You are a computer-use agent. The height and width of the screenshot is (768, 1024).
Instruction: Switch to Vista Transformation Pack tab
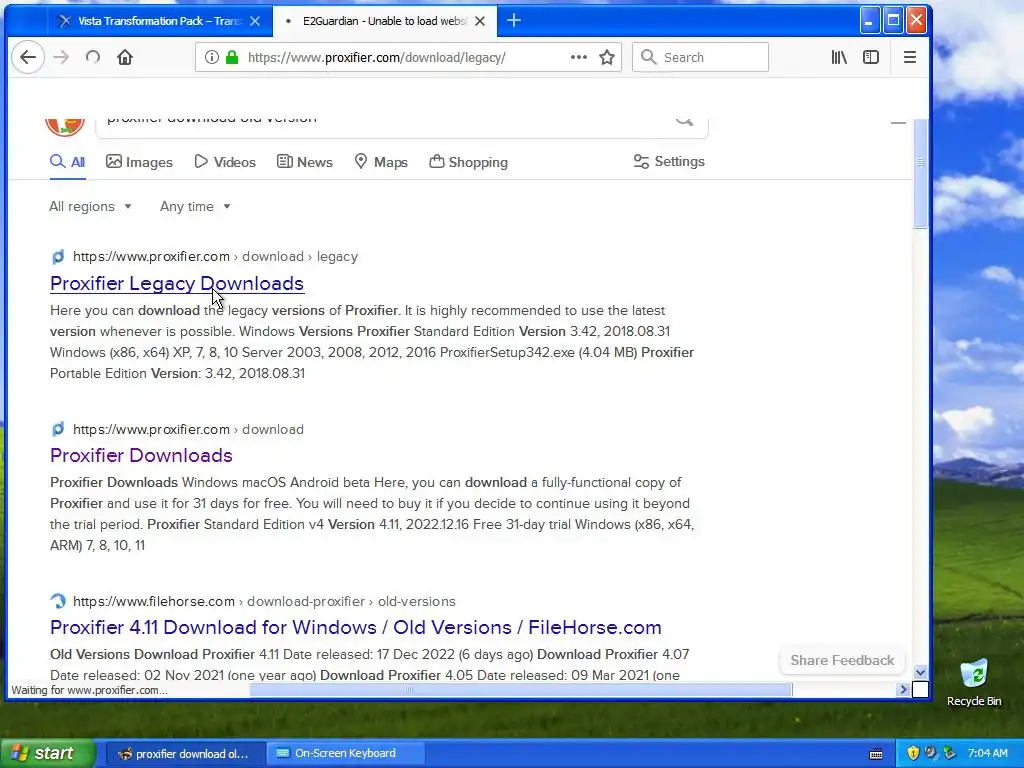tap(159, 21)
